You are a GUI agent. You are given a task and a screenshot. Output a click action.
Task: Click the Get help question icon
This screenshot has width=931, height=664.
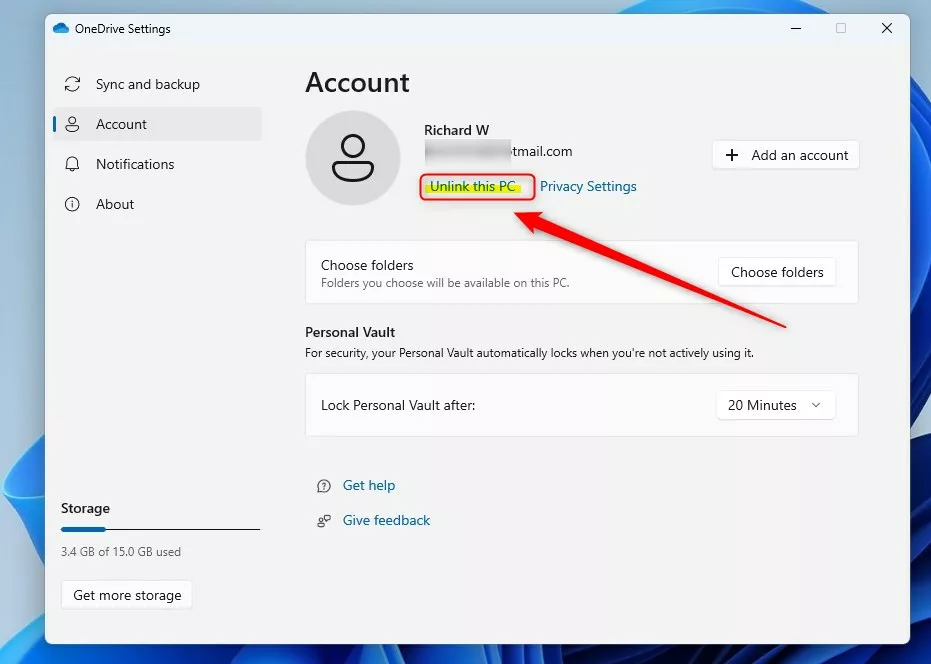pyautogui.click(x=324, y=486)
